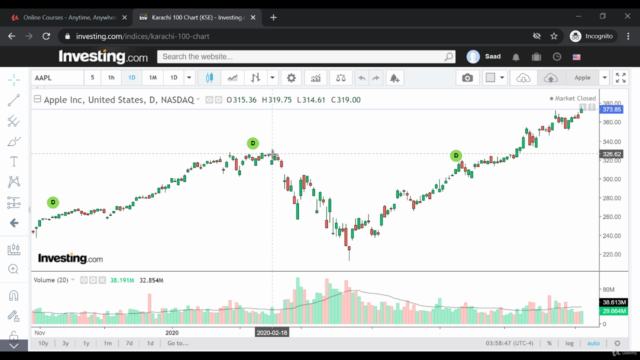The height and width of the screenshot is (360, 640).
Task: Toggle percentage scale
Action: (549, 343)
